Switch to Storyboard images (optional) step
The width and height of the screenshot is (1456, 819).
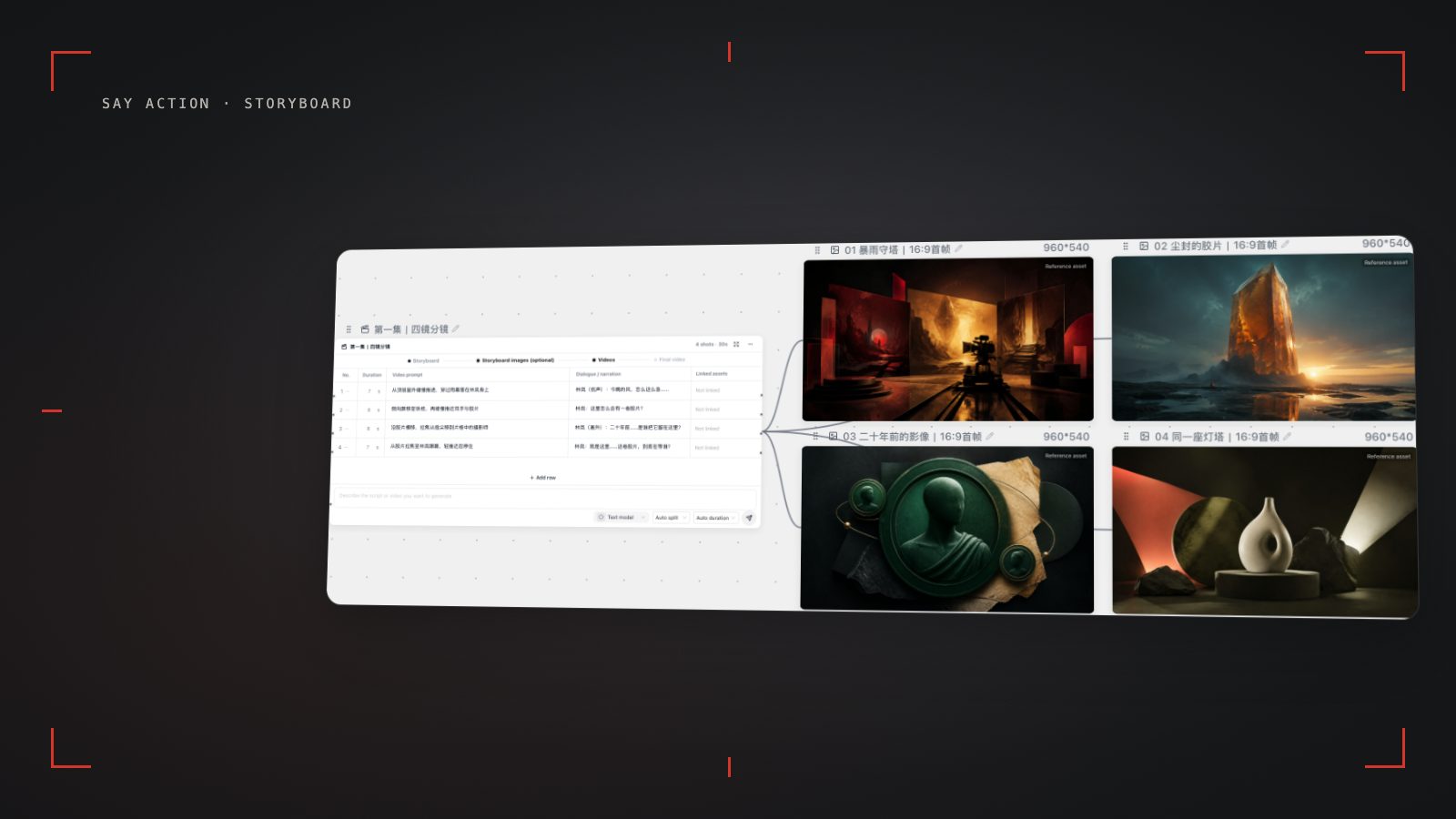pyautogui.click(x=515, y=360)
